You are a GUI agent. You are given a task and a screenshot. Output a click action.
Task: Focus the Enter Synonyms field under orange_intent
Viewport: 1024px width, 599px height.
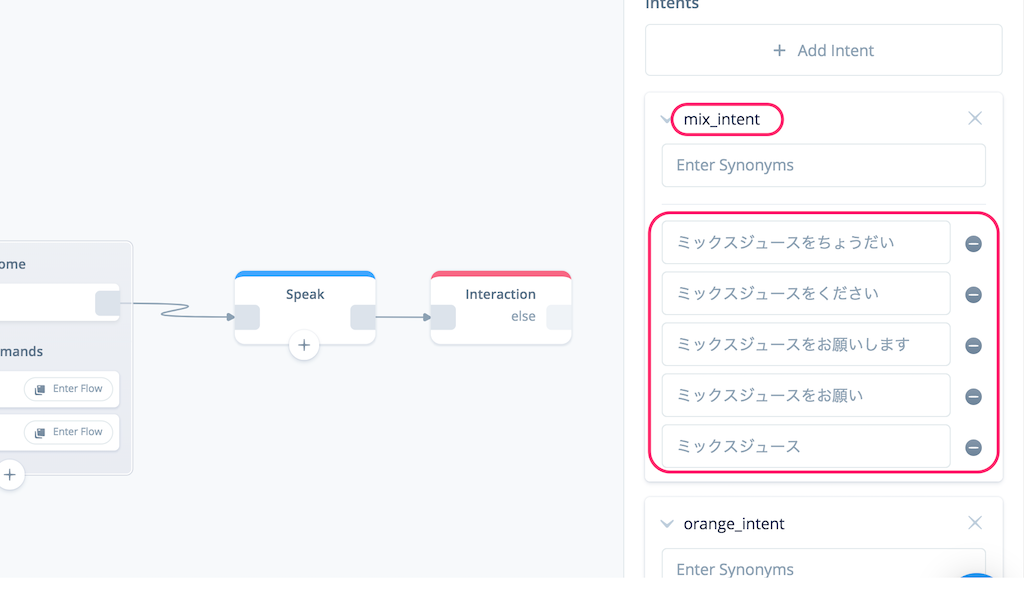(x=823, y=569)
